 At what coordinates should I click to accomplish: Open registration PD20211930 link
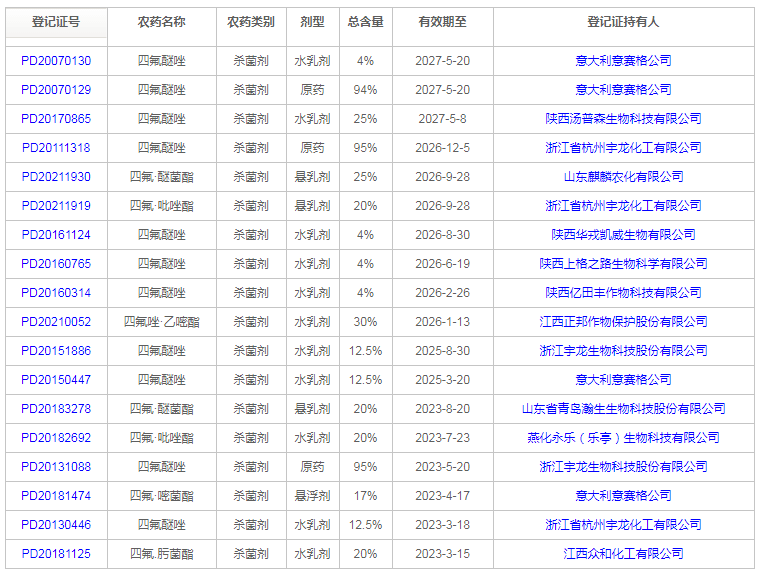point(56,177)
